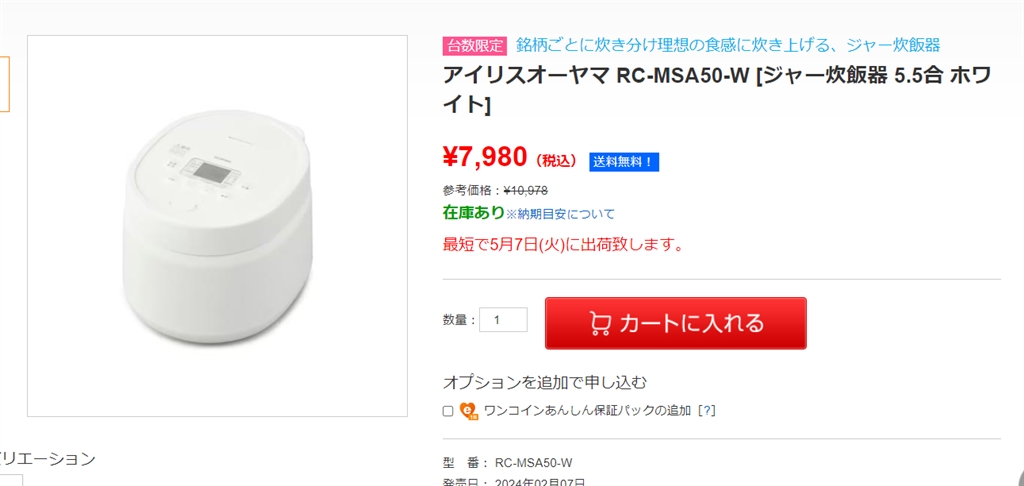
Task: Click the shopping cart icon in the red button
Action: click(x=600, y=323)
